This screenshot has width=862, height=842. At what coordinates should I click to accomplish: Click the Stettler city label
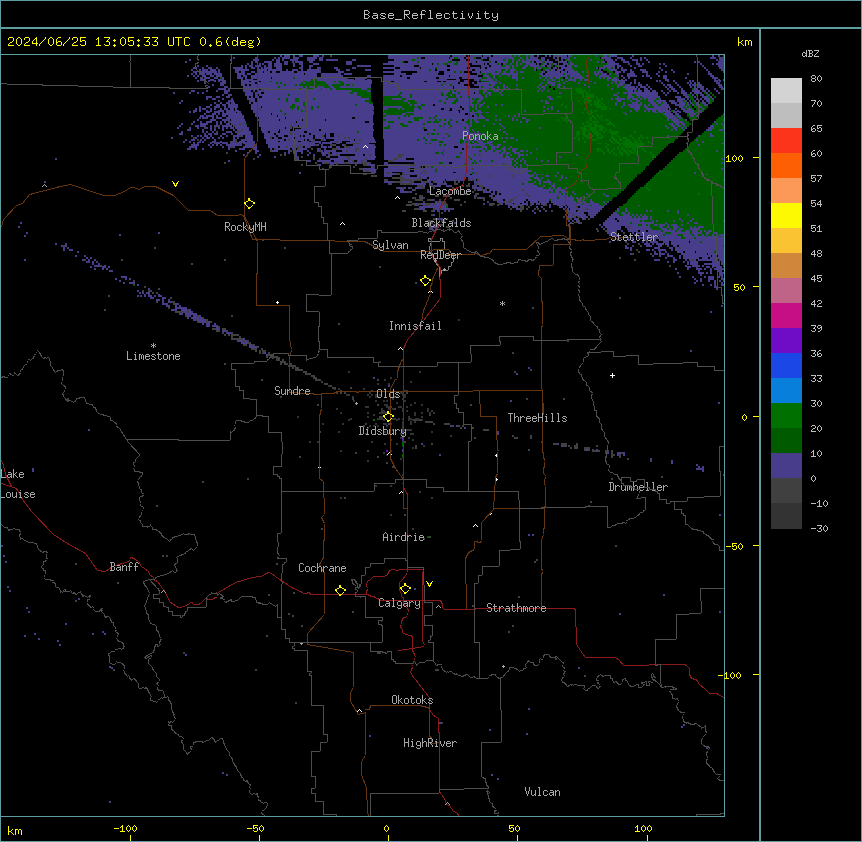(x=634, y=237)
